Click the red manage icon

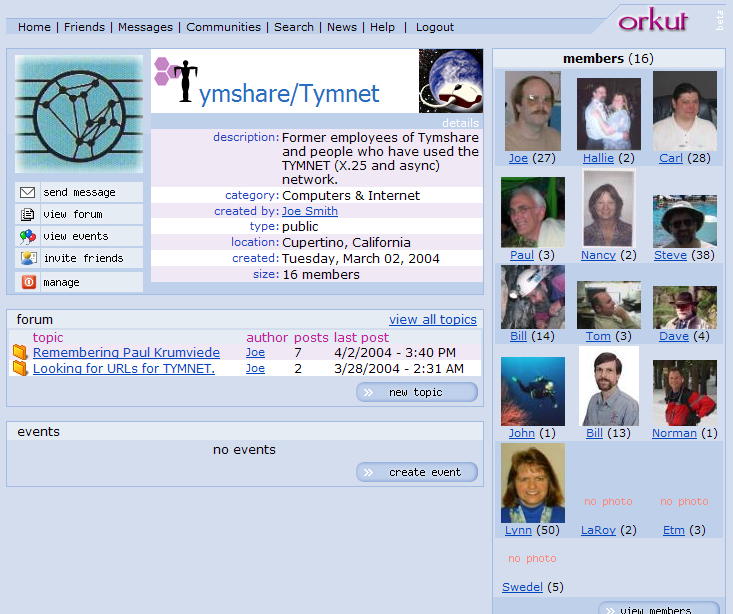pos(29,282)
